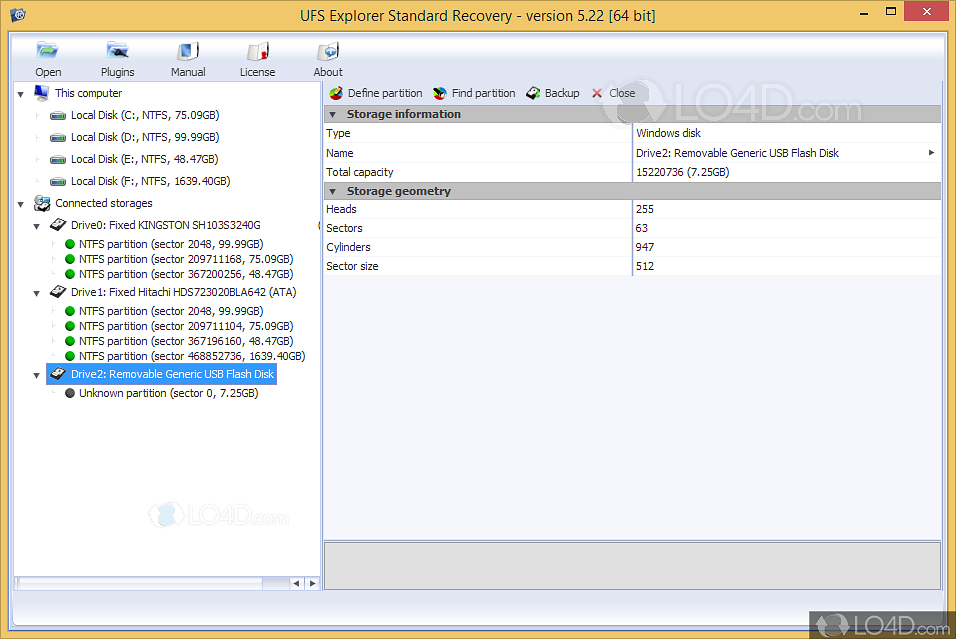Collapse the Drive0 KINGSTON node arrow

click(37, 226)
